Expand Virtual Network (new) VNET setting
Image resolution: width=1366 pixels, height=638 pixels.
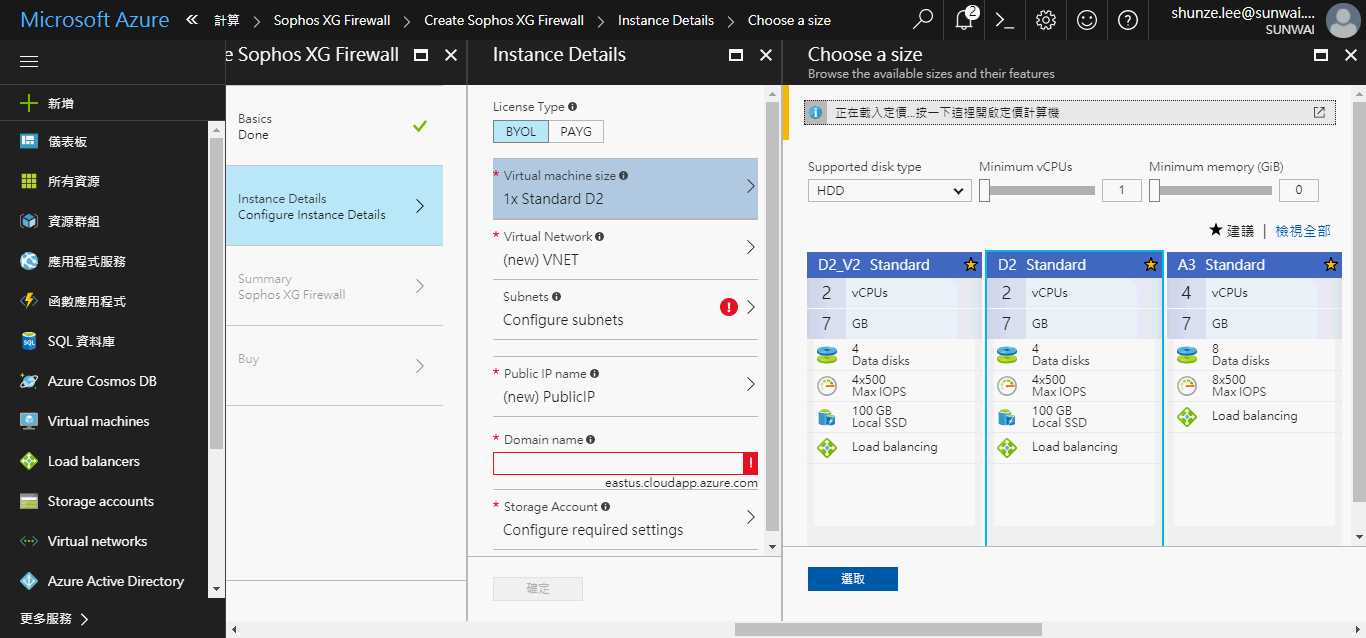pos(625,249)
